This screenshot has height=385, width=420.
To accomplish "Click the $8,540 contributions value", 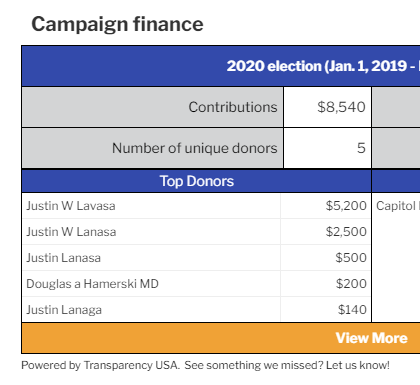I will coord(341,107).
